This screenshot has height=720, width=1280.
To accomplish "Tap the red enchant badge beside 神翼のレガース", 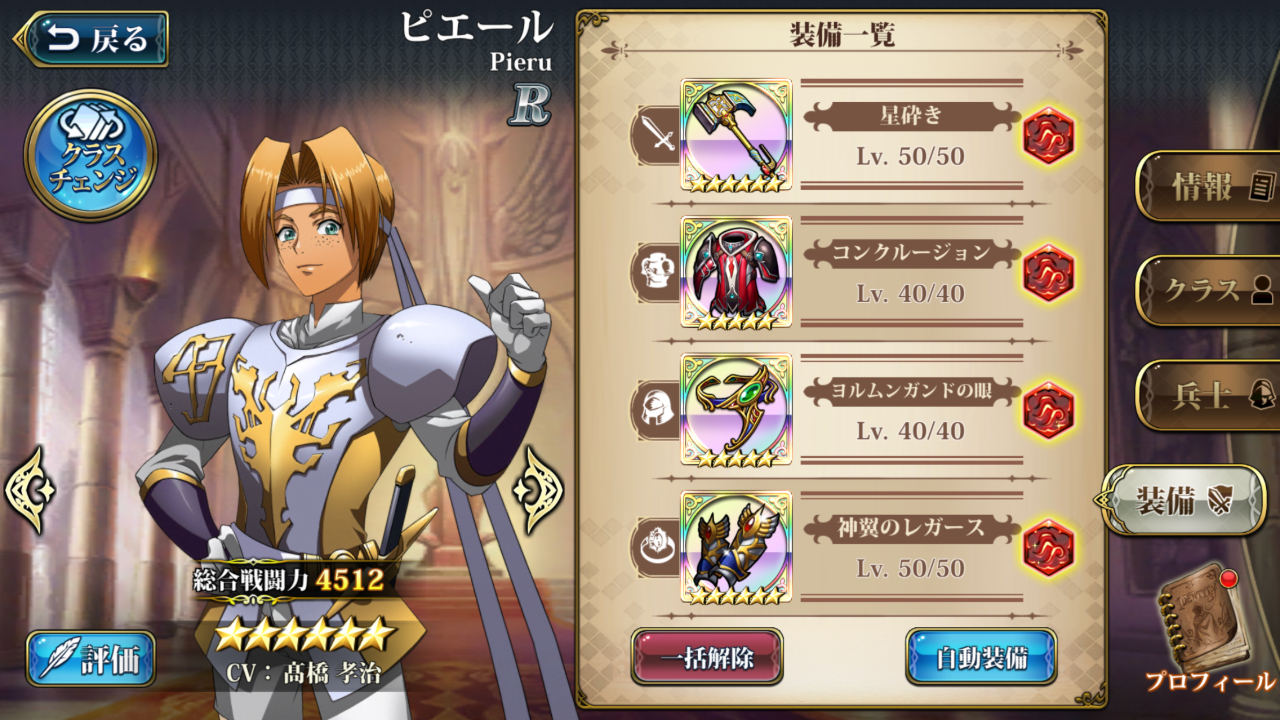I will (1048, 548).
